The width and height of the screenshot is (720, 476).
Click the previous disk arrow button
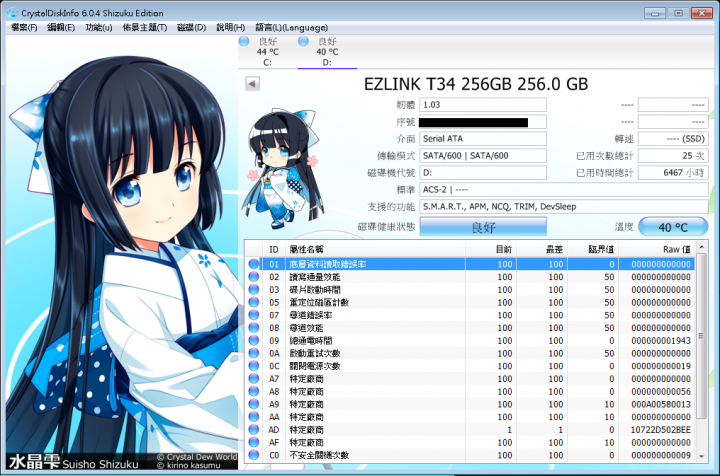click(252, 84)
